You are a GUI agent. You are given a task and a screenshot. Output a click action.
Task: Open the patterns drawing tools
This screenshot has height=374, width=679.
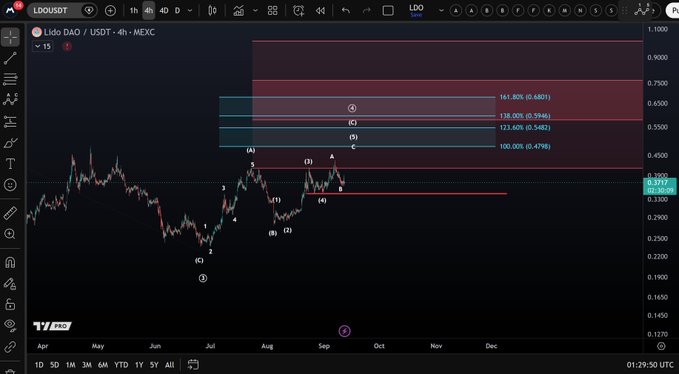[10, 100]
